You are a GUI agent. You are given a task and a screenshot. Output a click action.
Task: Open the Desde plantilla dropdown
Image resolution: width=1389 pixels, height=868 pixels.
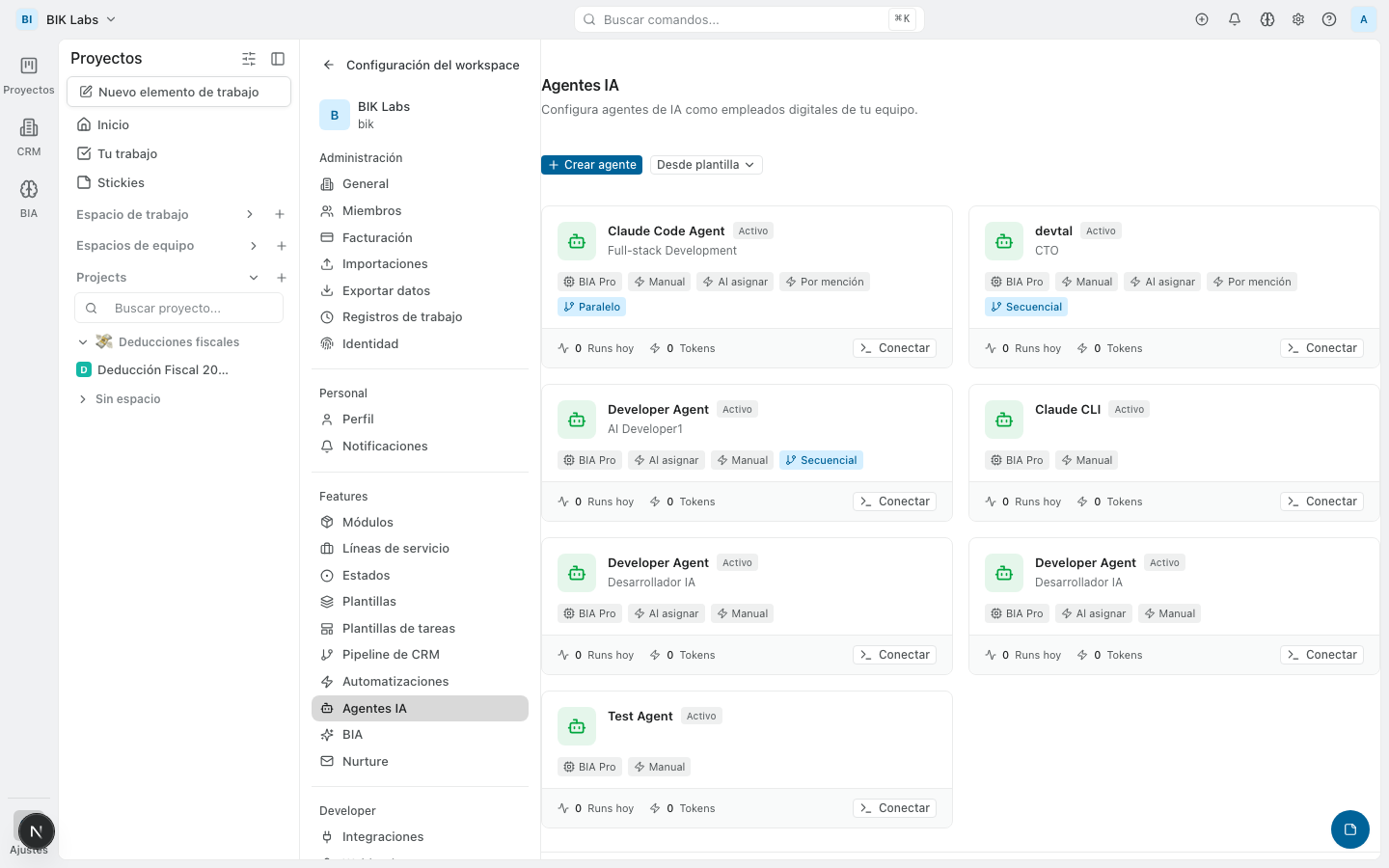(x=705, y=165)
